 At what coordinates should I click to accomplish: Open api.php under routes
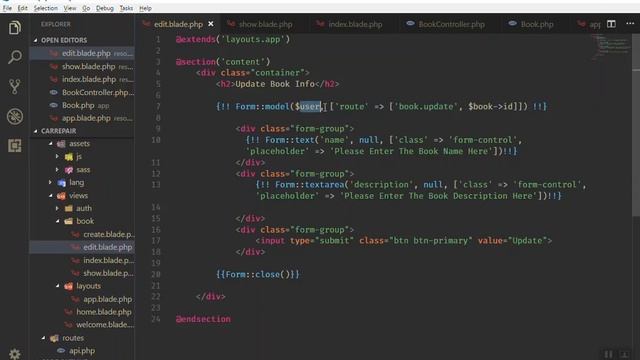(x=82, y=351)
